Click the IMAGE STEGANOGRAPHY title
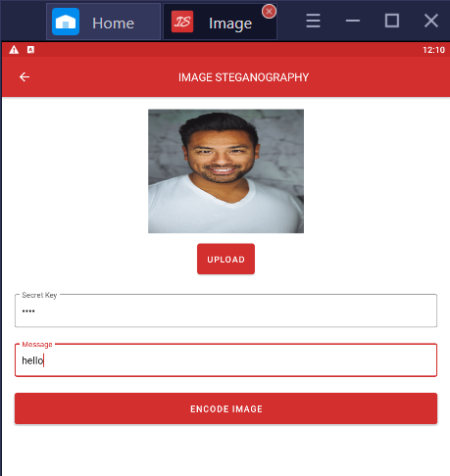The width and height of the screenshot is (450, 476). pos(243,77)
